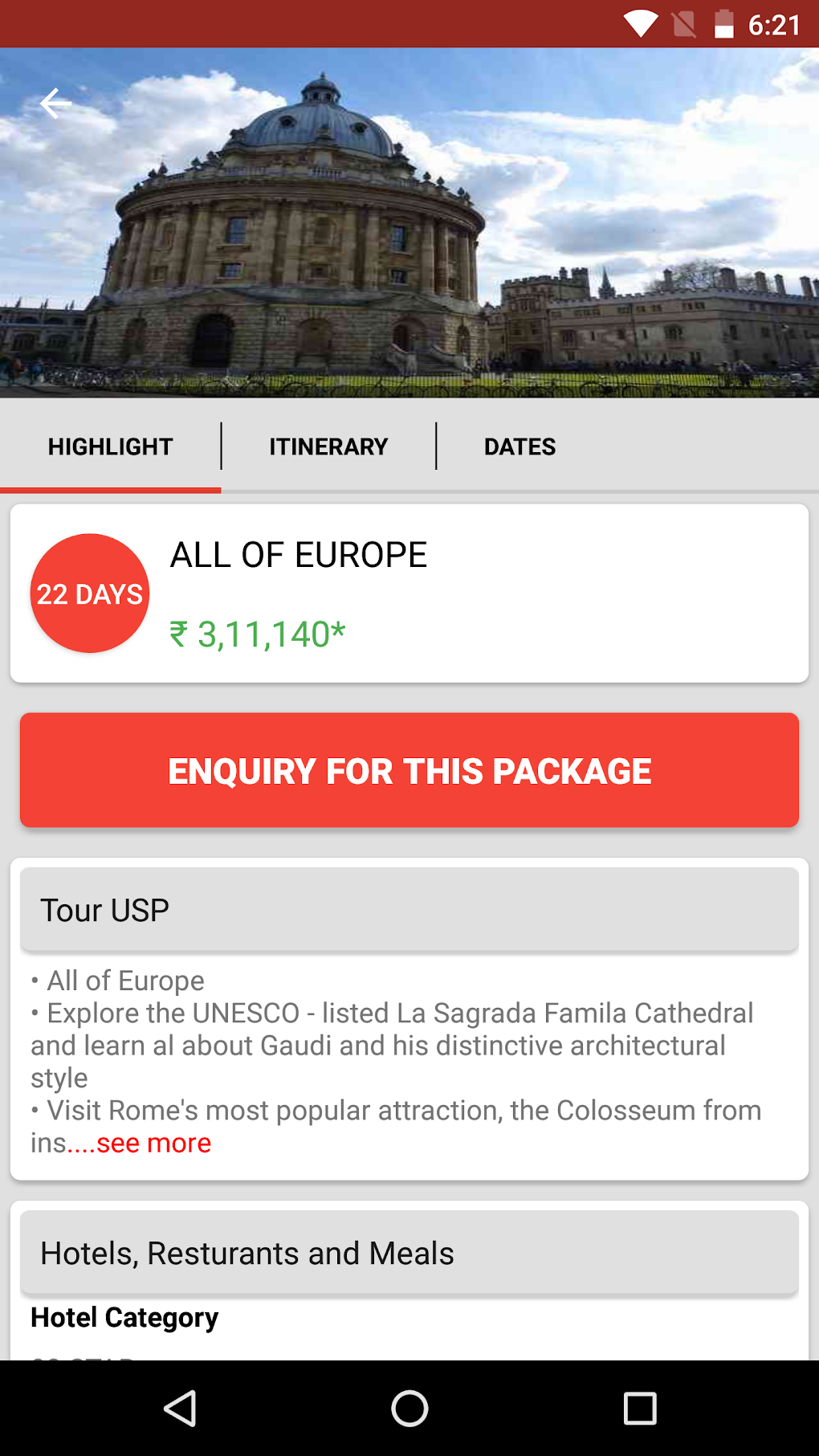Tap Hotels, Resturants and Meals header
Viewport: 819px width, 1456px height.
(x=409, y=1253)
